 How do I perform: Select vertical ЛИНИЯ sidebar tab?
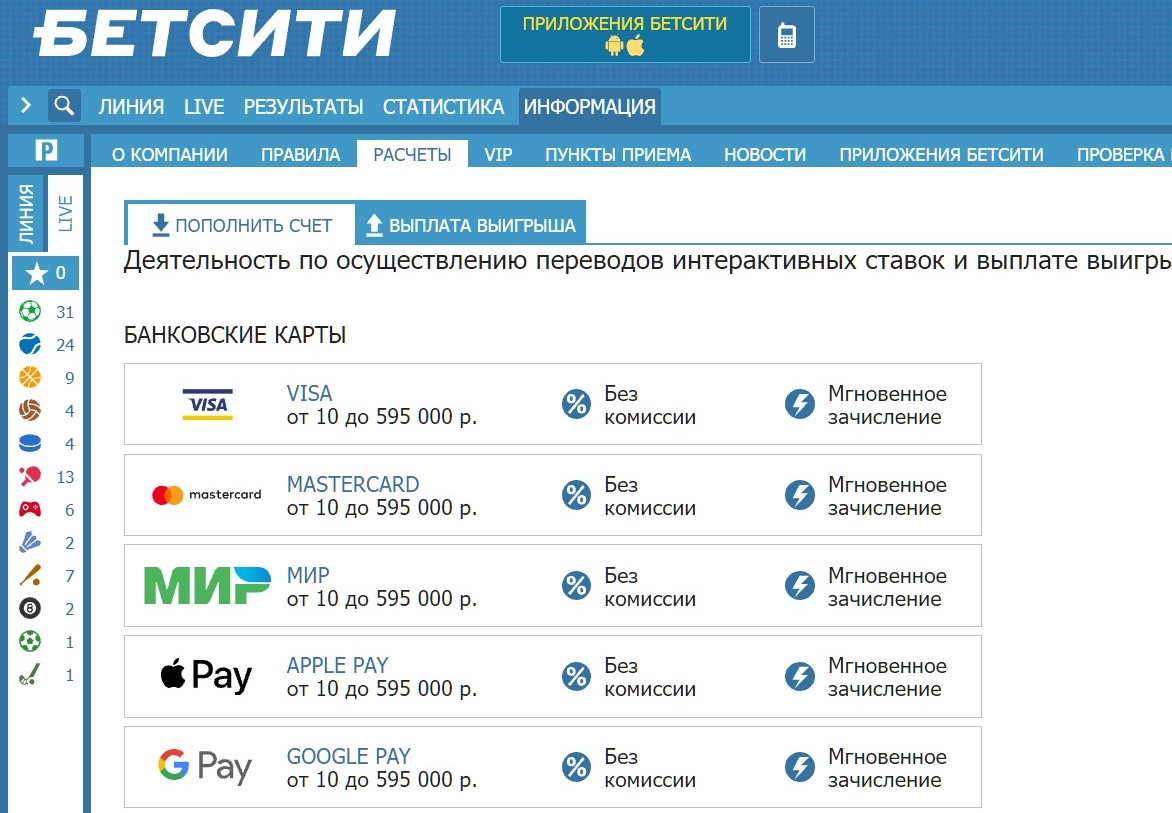pos(27,214)
